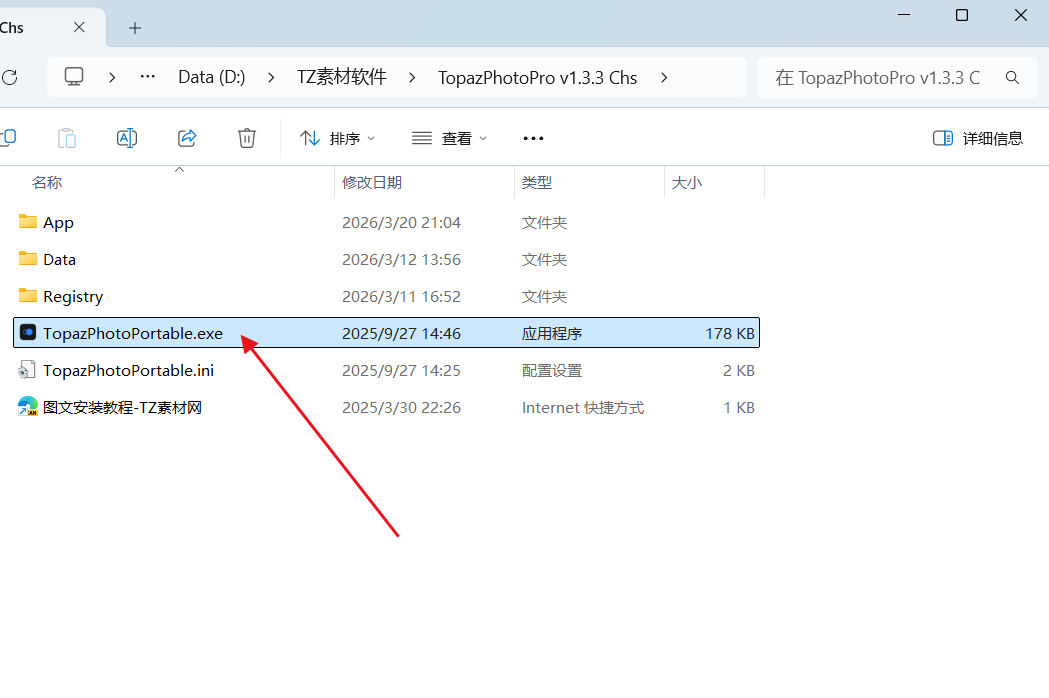Go to Data (D:) in breadcrumb

tap(211, 78)
